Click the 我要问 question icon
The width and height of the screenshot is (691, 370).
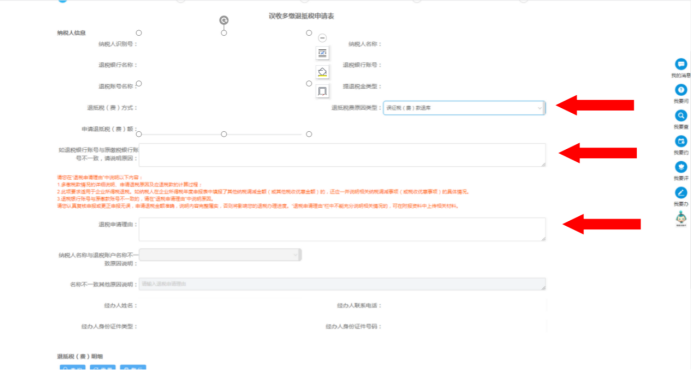point(681,90)
